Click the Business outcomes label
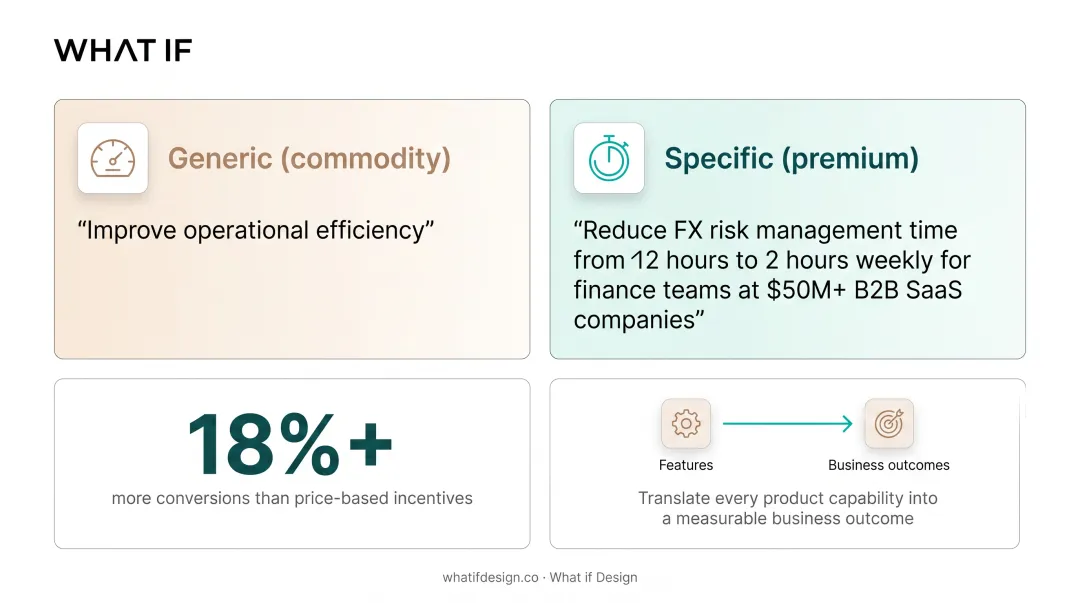 pos(889,465)
